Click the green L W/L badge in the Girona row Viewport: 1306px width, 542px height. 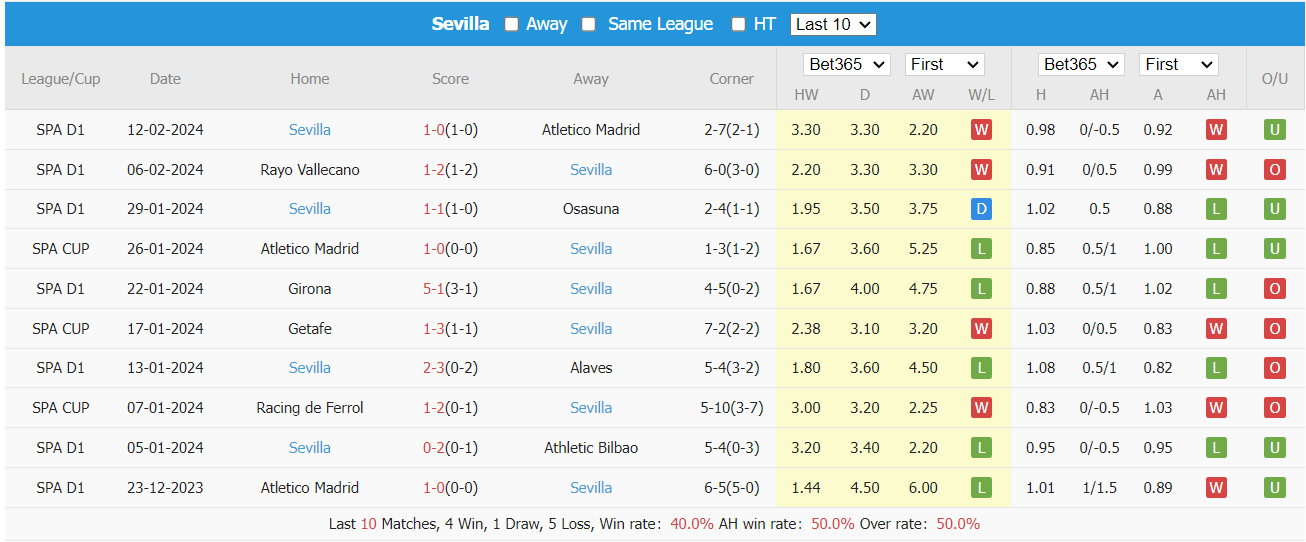point(981,289)
